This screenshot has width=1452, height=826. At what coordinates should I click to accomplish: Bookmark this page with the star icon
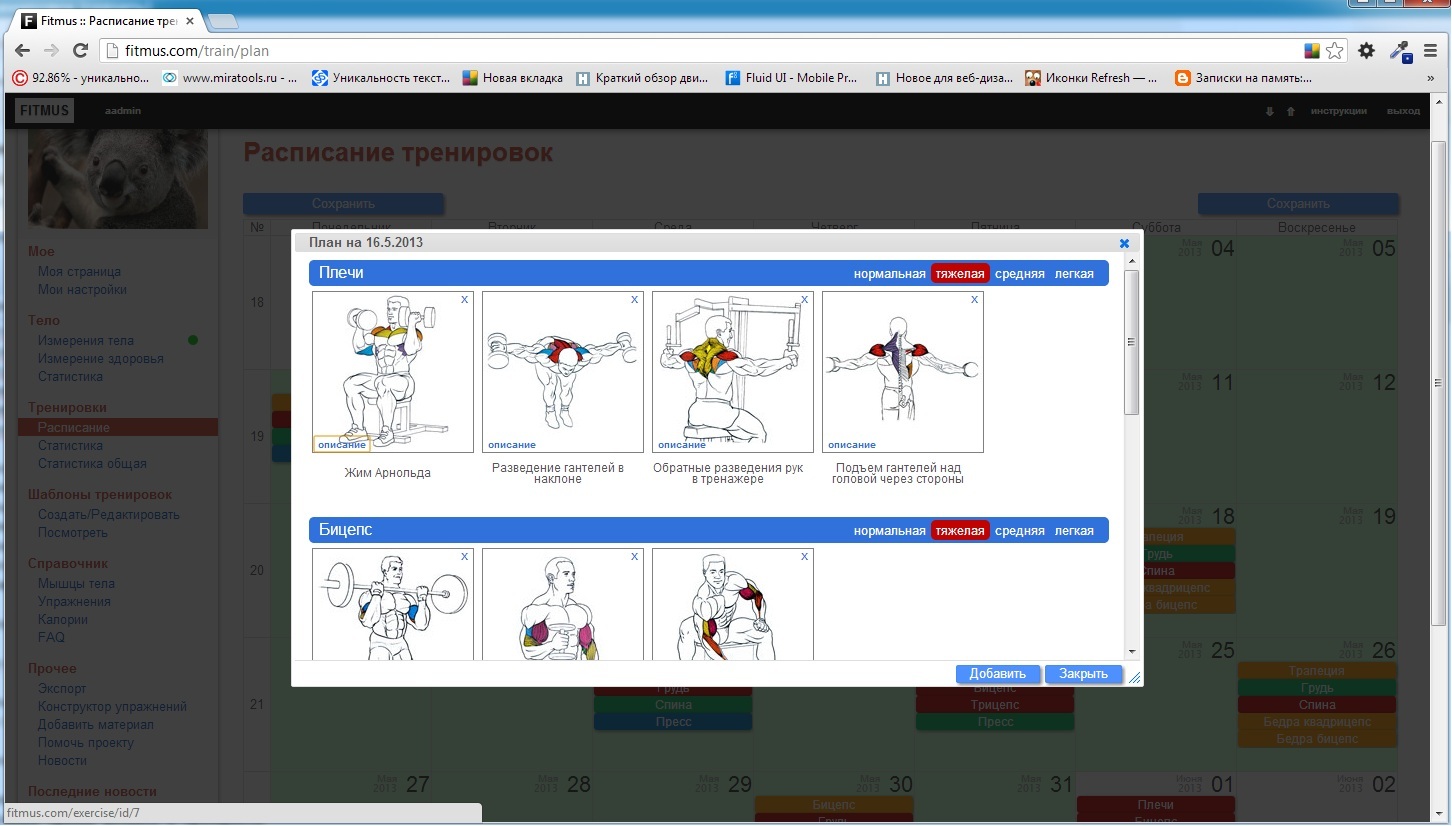click(1334, 51)
